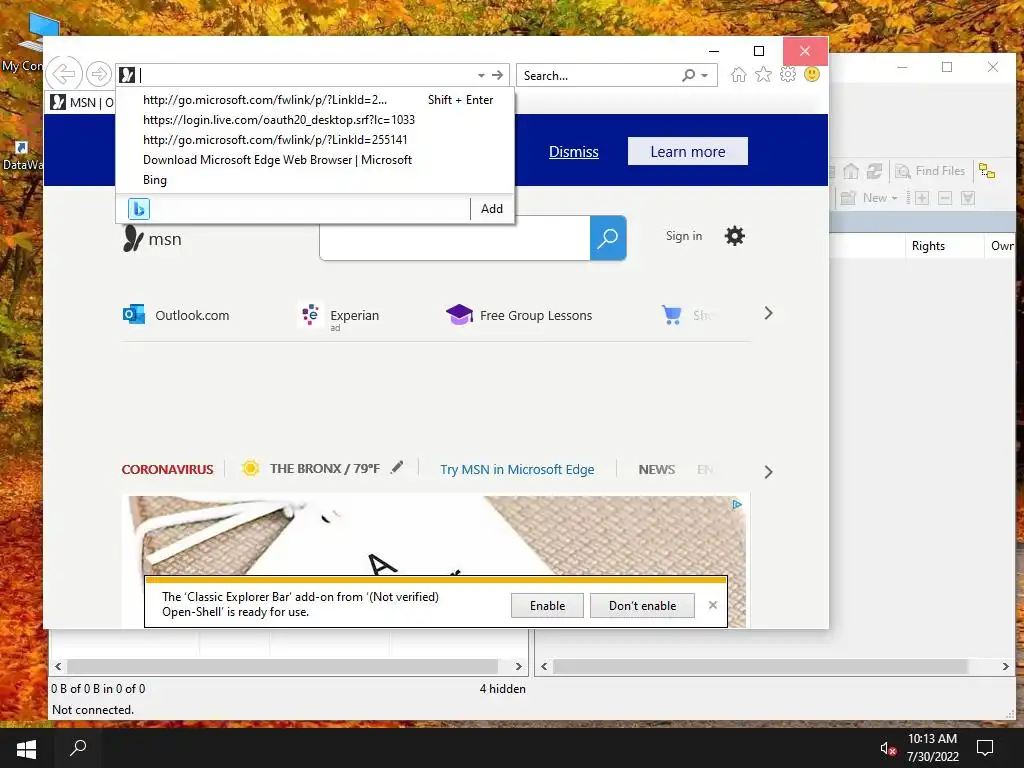Click Add search provider button
This screenshot has width=1024, height=768.
pyautogui.click(x=492, y=209)
